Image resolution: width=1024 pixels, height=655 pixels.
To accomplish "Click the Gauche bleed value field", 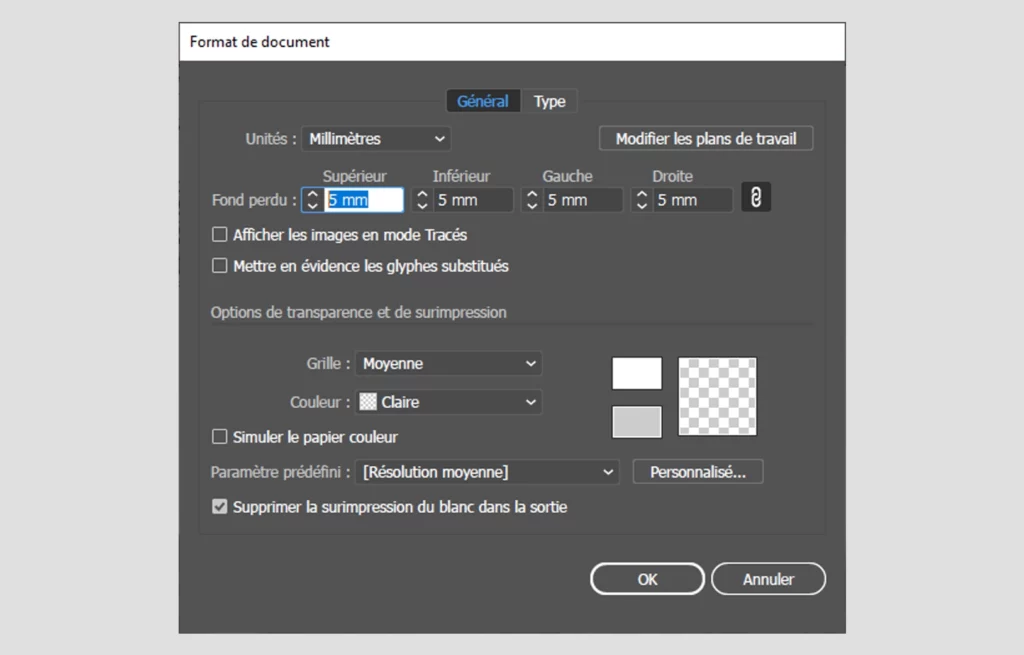I will point(583,200).
